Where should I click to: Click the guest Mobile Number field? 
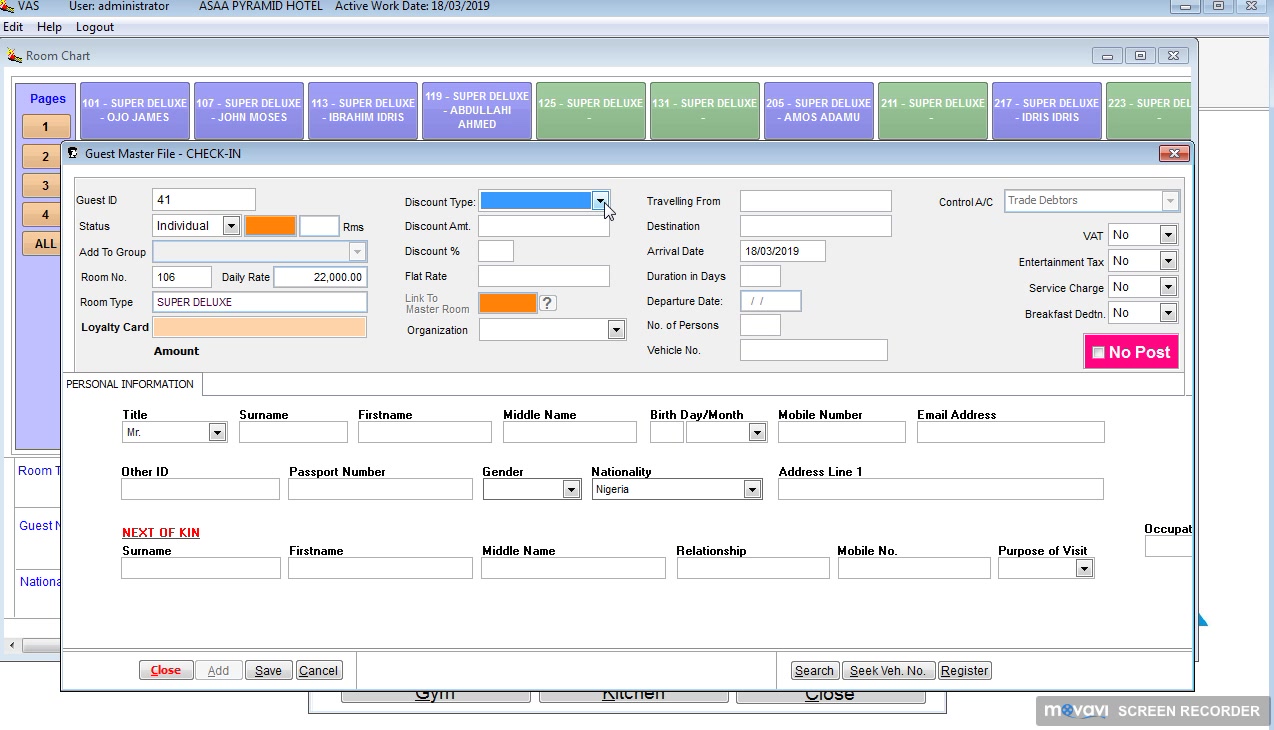click(842, 432)
